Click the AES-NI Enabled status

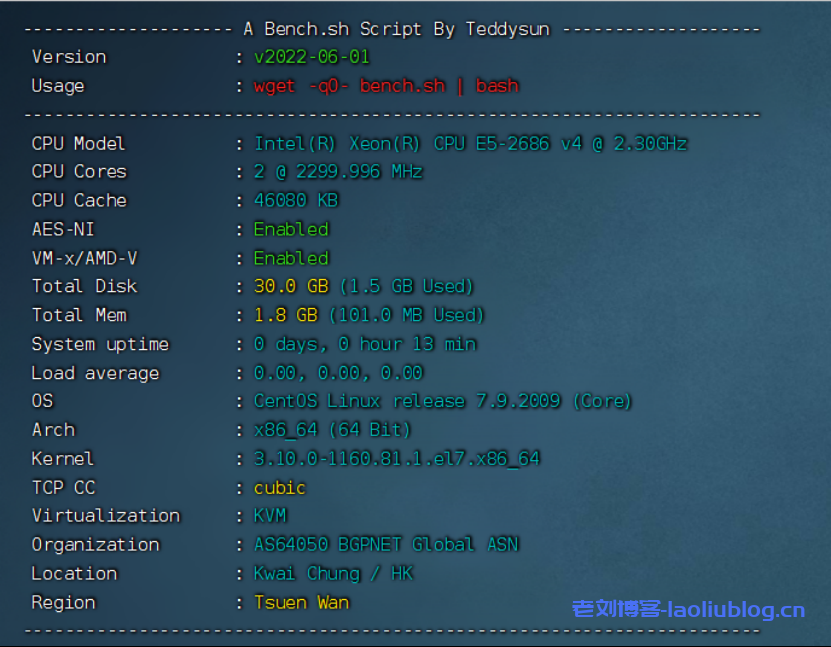(291, 229)
